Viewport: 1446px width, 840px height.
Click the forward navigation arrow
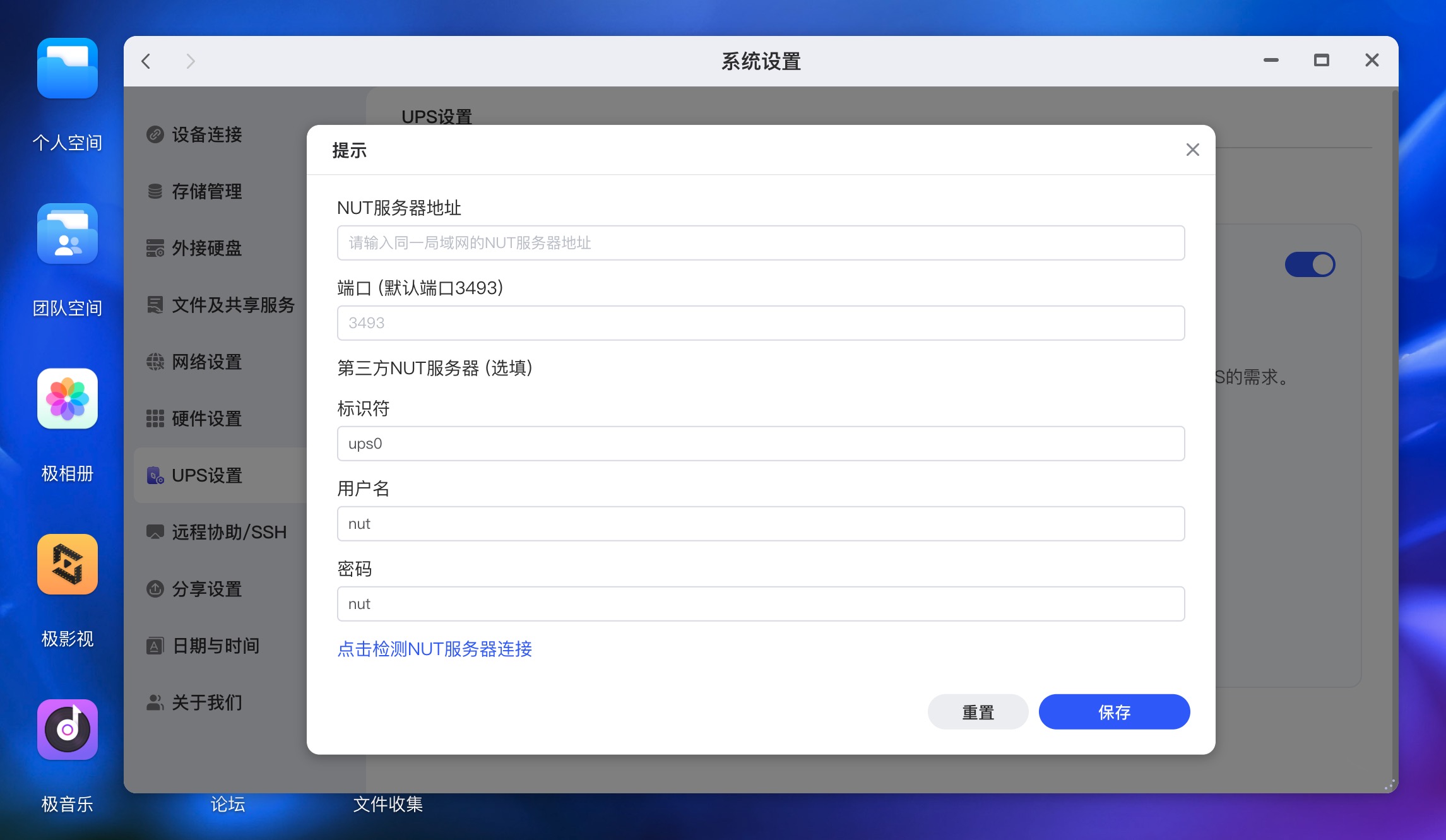coord(191,61)
